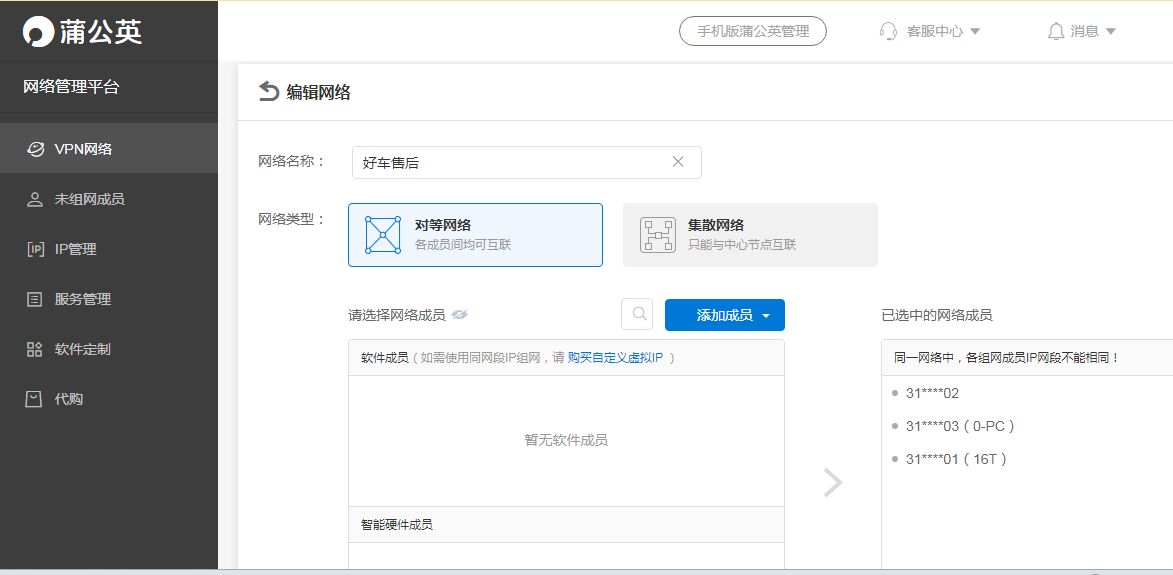
Task: Expand the 消息 dropdown arrow
Action: [1110, 31]
